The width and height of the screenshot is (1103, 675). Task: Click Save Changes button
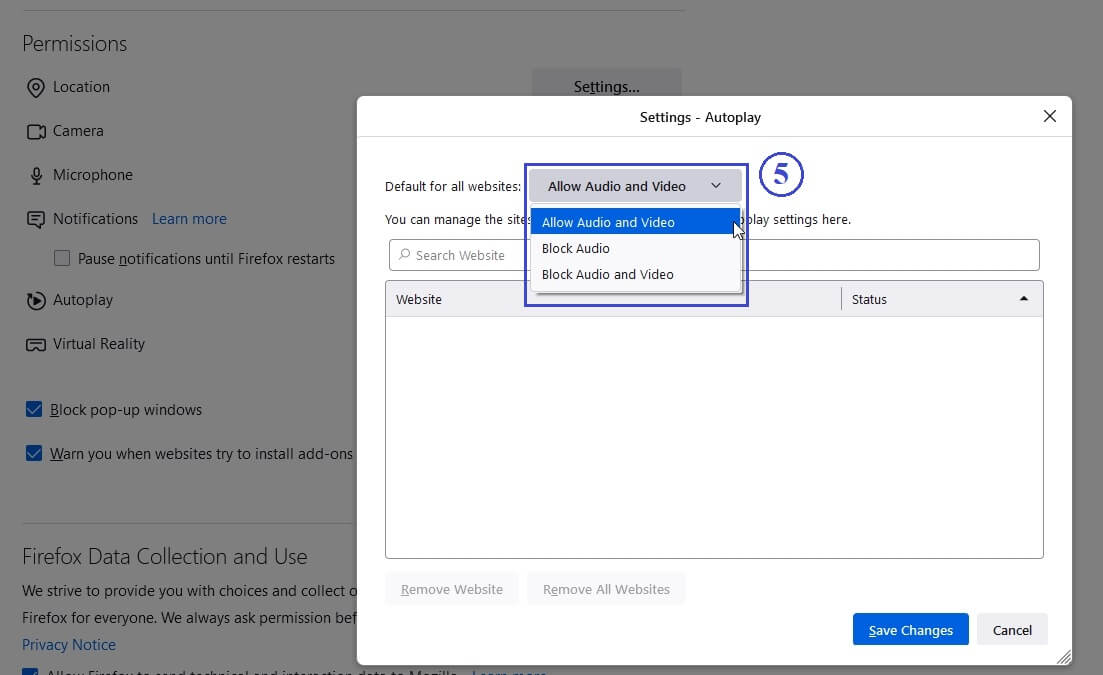910,629
